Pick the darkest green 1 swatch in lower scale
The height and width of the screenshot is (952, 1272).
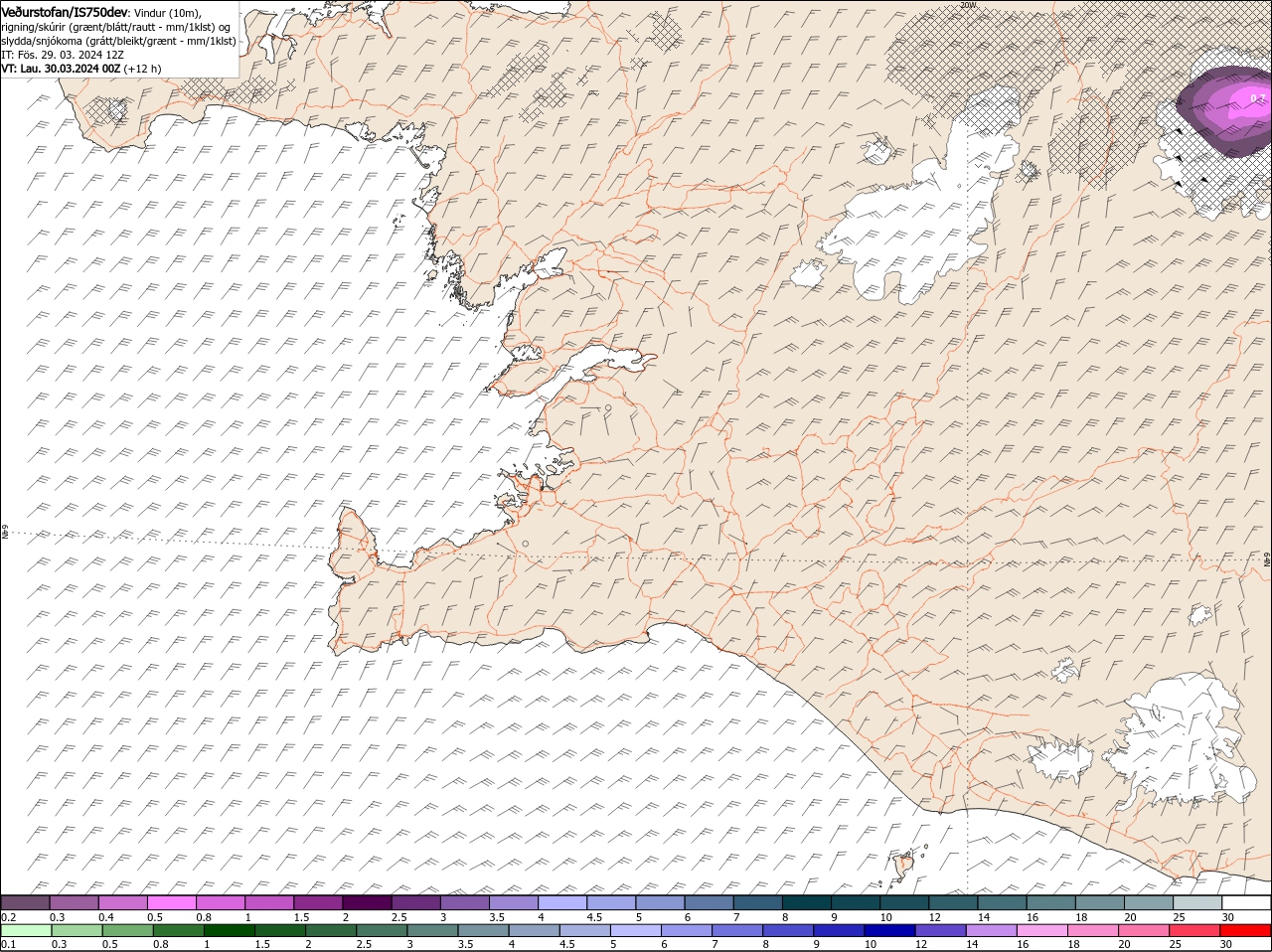229,930
